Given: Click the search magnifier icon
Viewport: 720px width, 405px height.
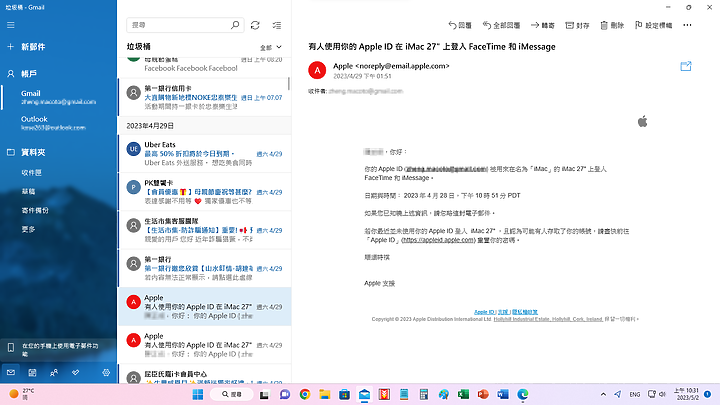Looking at the screenshot, I should point(235,25).
